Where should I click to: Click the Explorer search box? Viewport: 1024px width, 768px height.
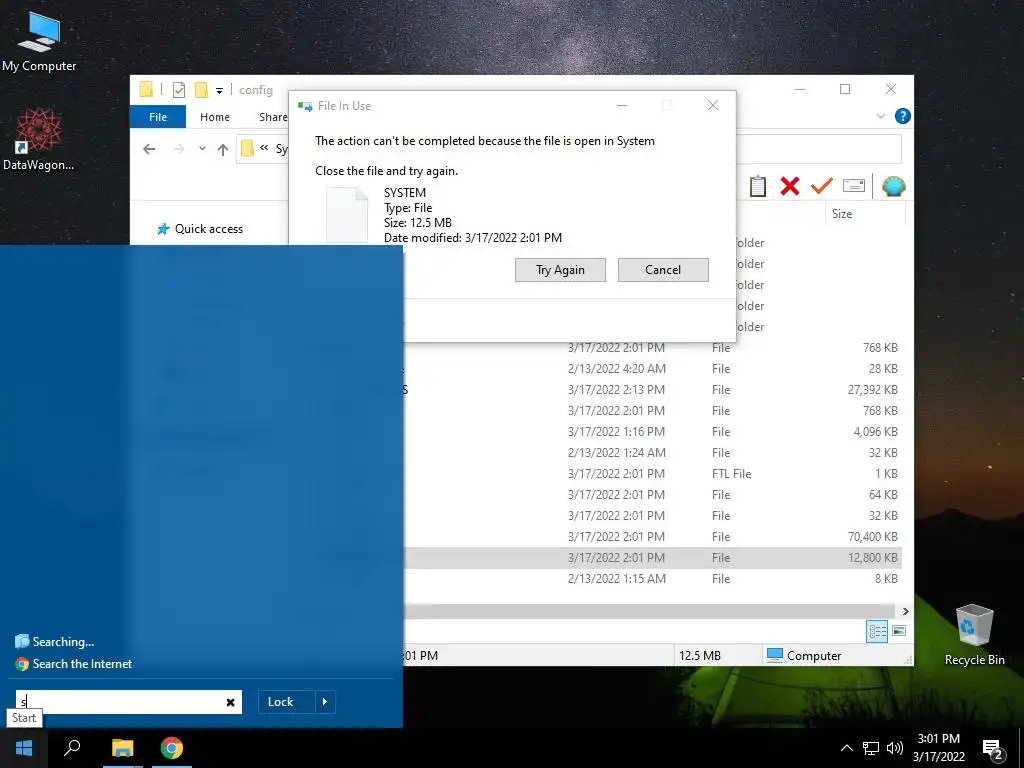coord(819,150)
